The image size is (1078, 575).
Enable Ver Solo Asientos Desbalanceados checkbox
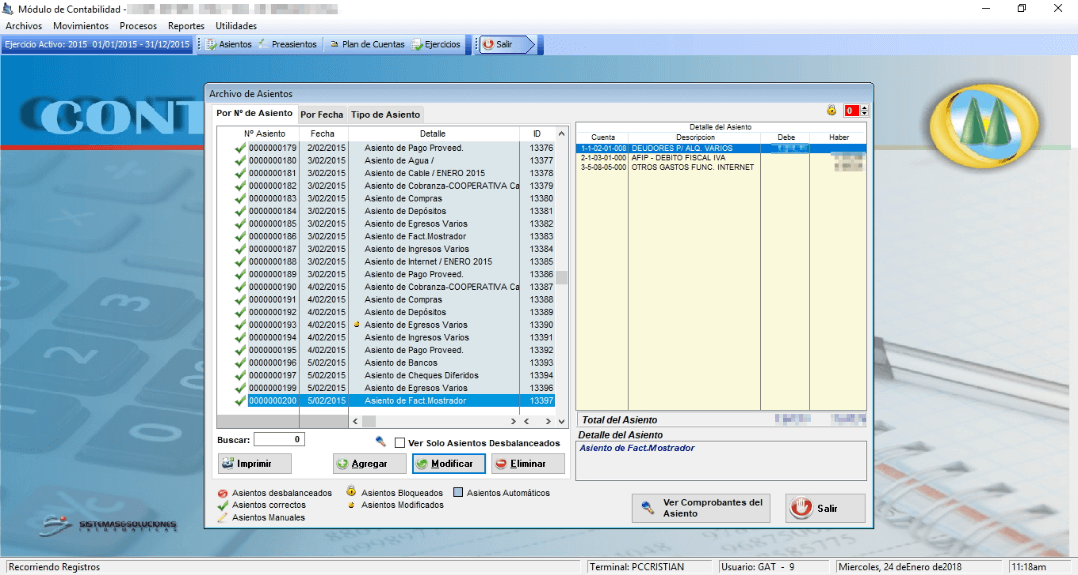point(399,443)
